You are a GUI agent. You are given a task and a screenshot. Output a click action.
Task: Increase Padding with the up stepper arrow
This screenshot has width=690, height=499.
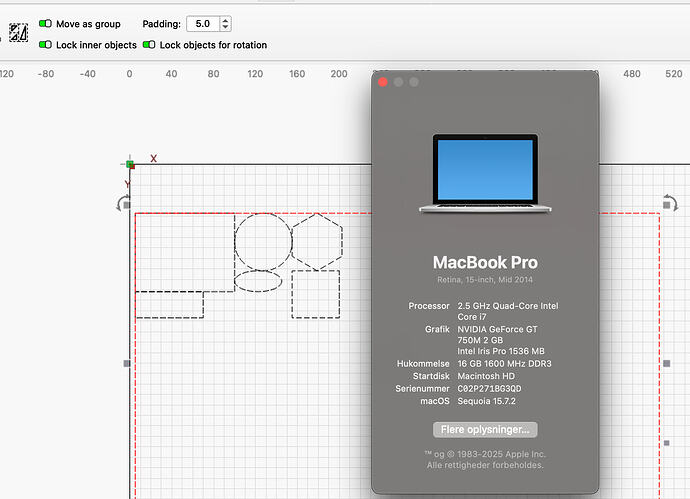[x=225, y=19]
